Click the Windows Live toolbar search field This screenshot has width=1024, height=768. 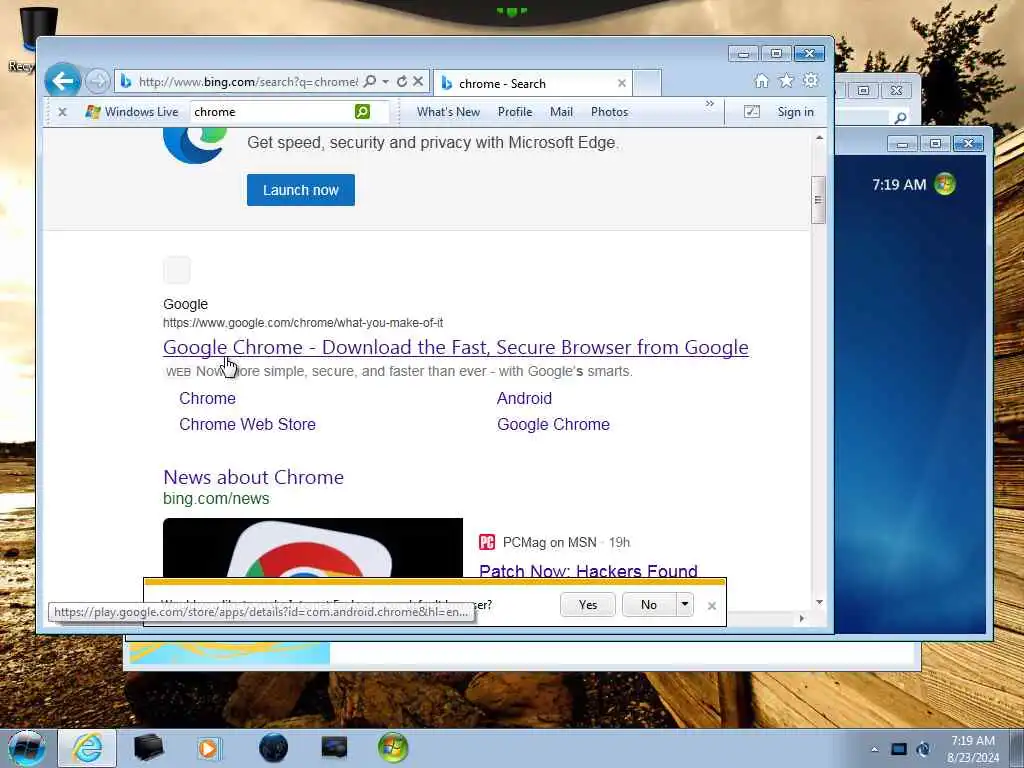click(273, 112)
